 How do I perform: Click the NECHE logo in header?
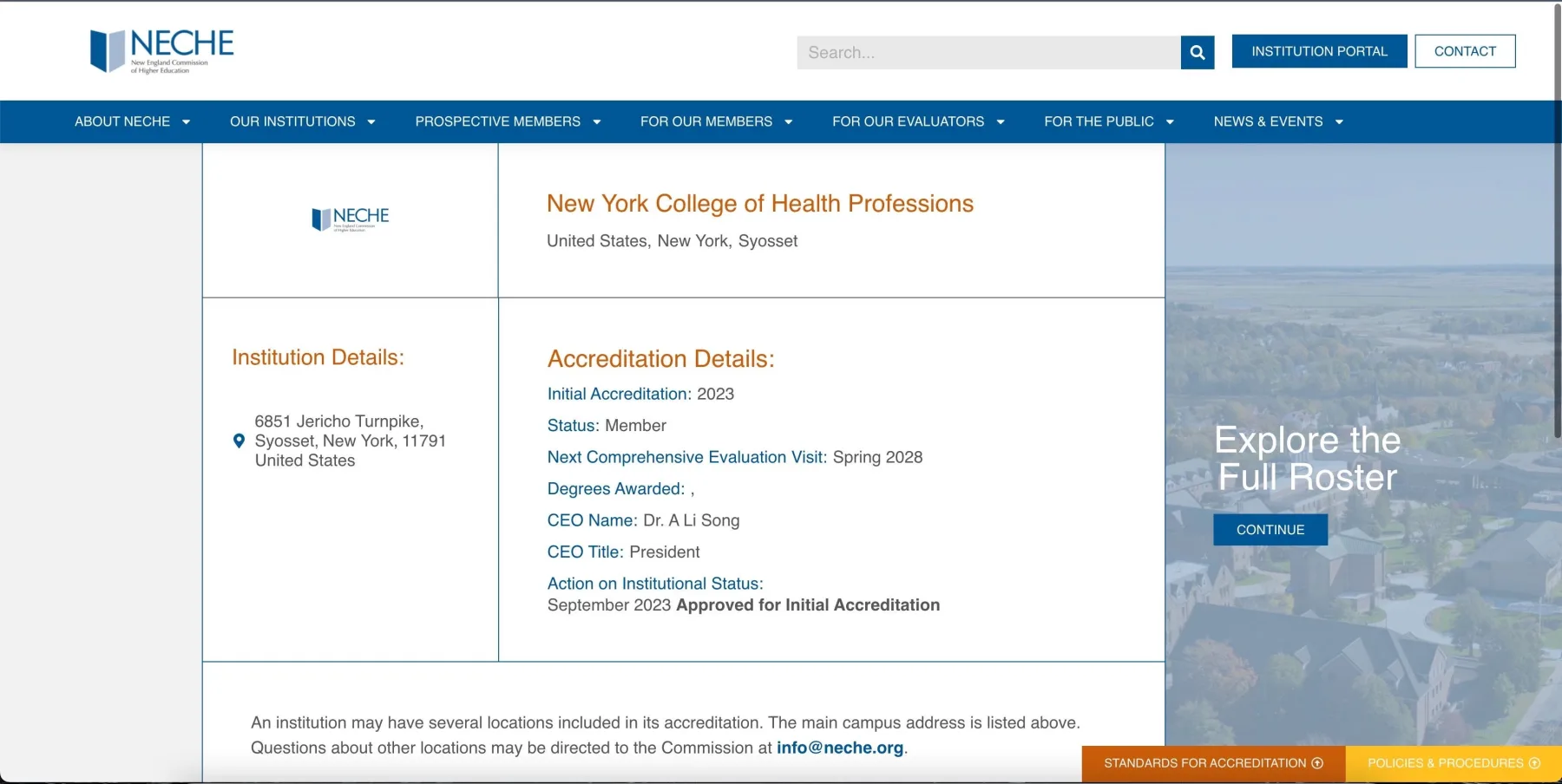click(162, 51)
